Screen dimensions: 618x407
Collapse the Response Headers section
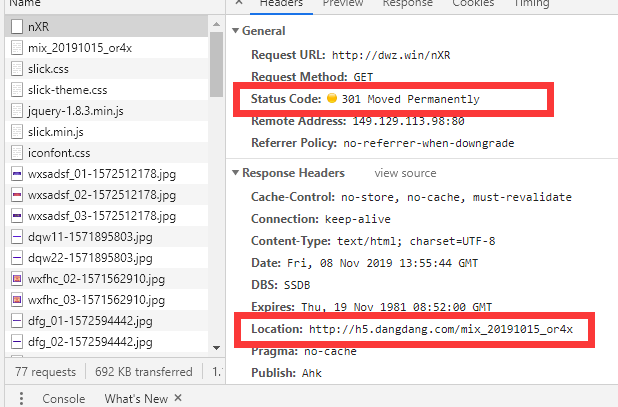pyautogui.click(x=236, y=173)
